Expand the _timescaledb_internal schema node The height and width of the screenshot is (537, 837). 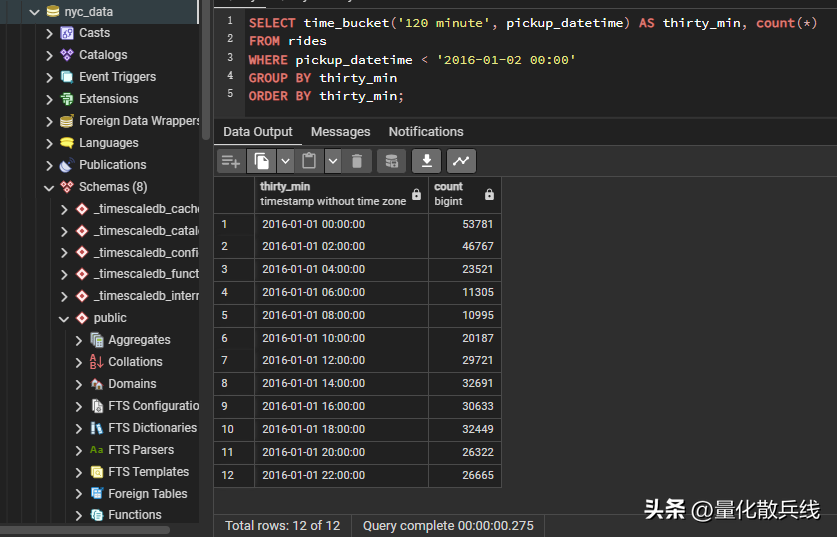pos(64,296)
